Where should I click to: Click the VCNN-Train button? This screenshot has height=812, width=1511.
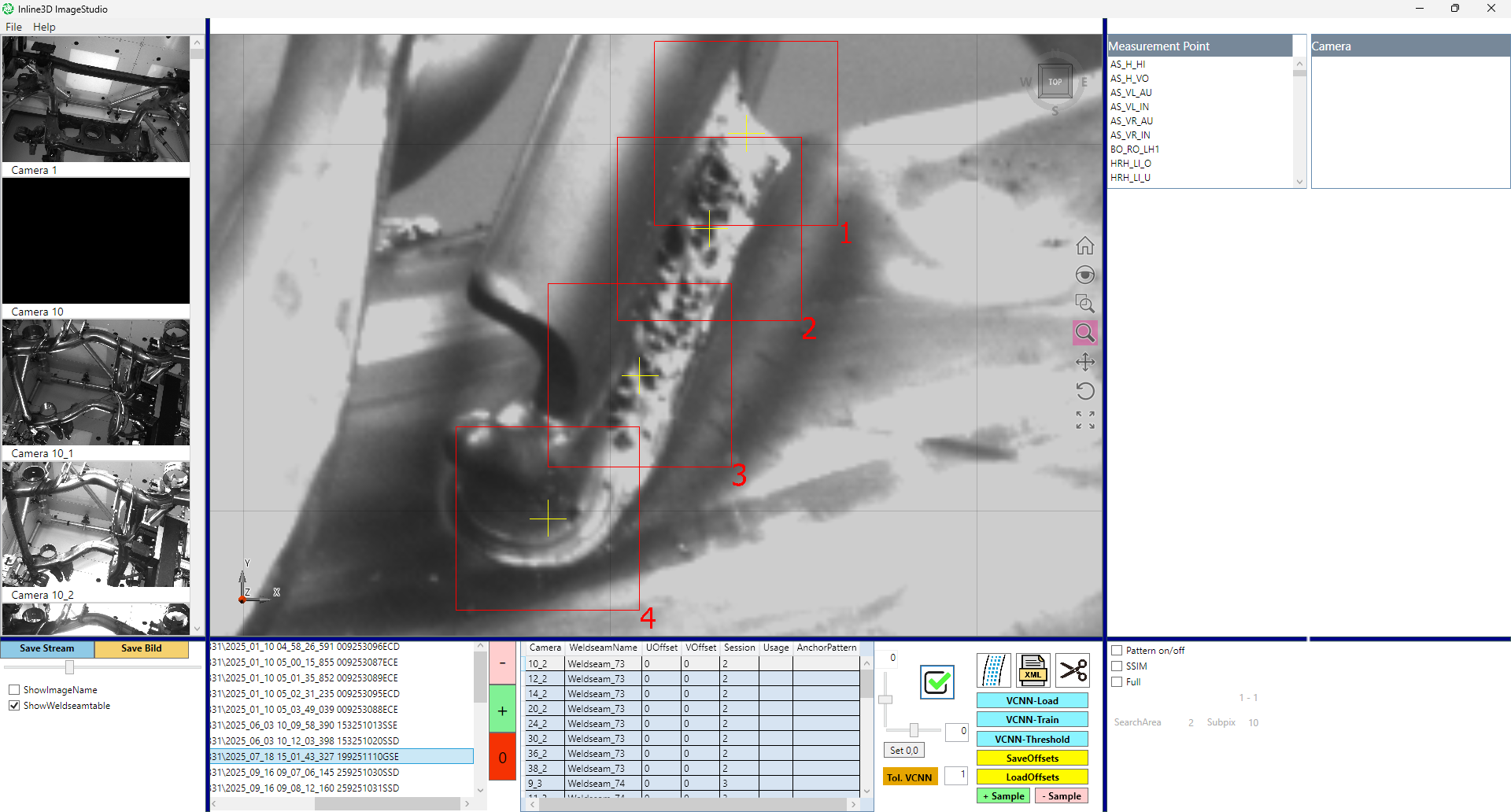coord(1032,720)
